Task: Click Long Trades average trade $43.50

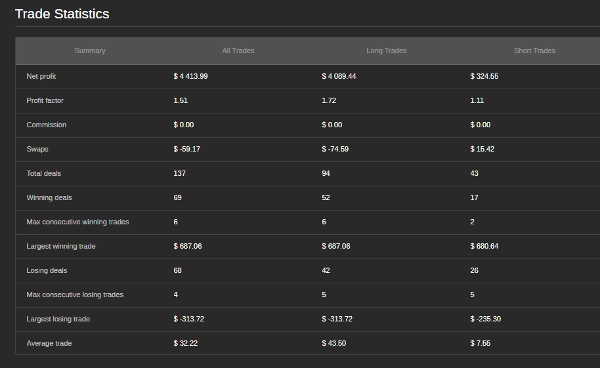Action: (x=334, y=344)
